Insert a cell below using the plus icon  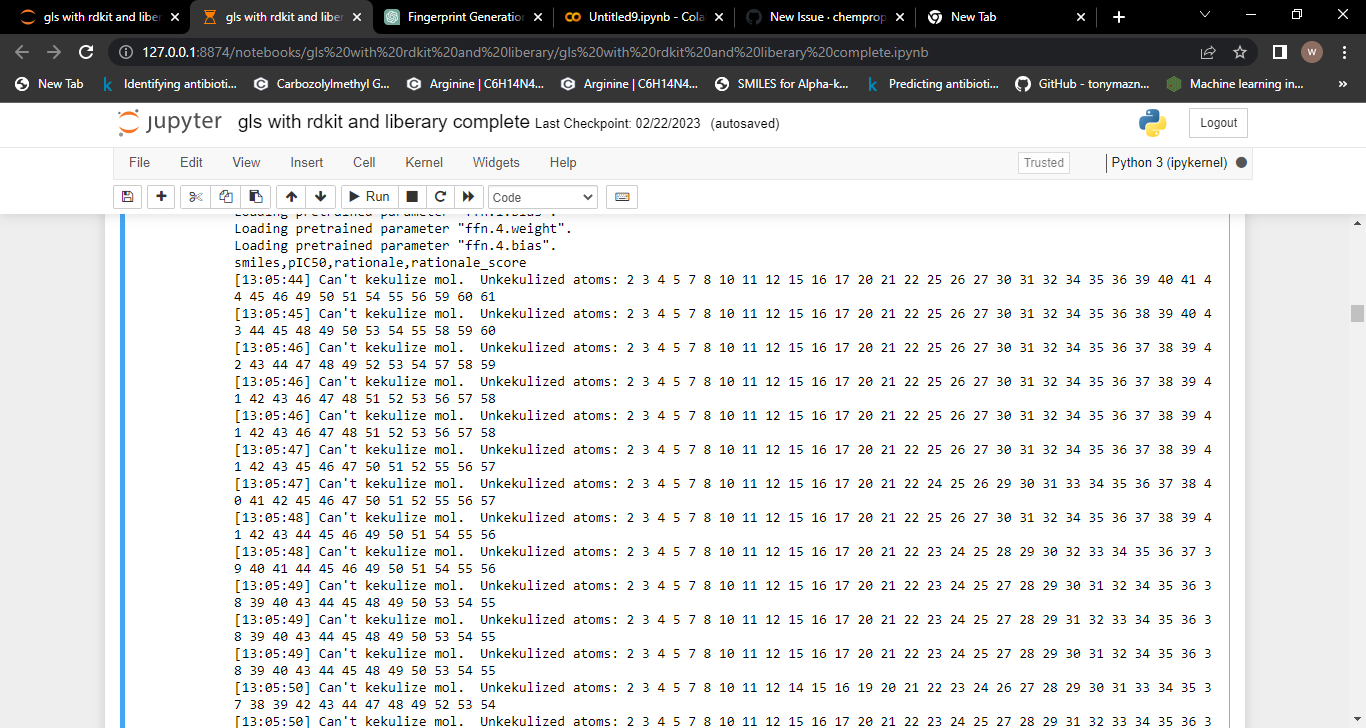161,197
